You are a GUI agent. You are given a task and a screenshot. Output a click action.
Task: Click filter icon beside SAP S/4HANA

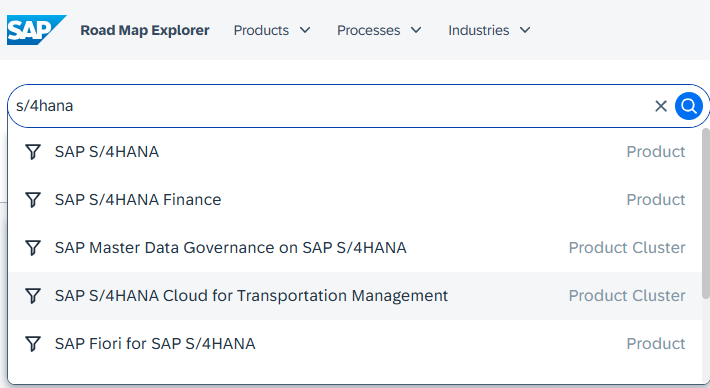click(33, 152)
